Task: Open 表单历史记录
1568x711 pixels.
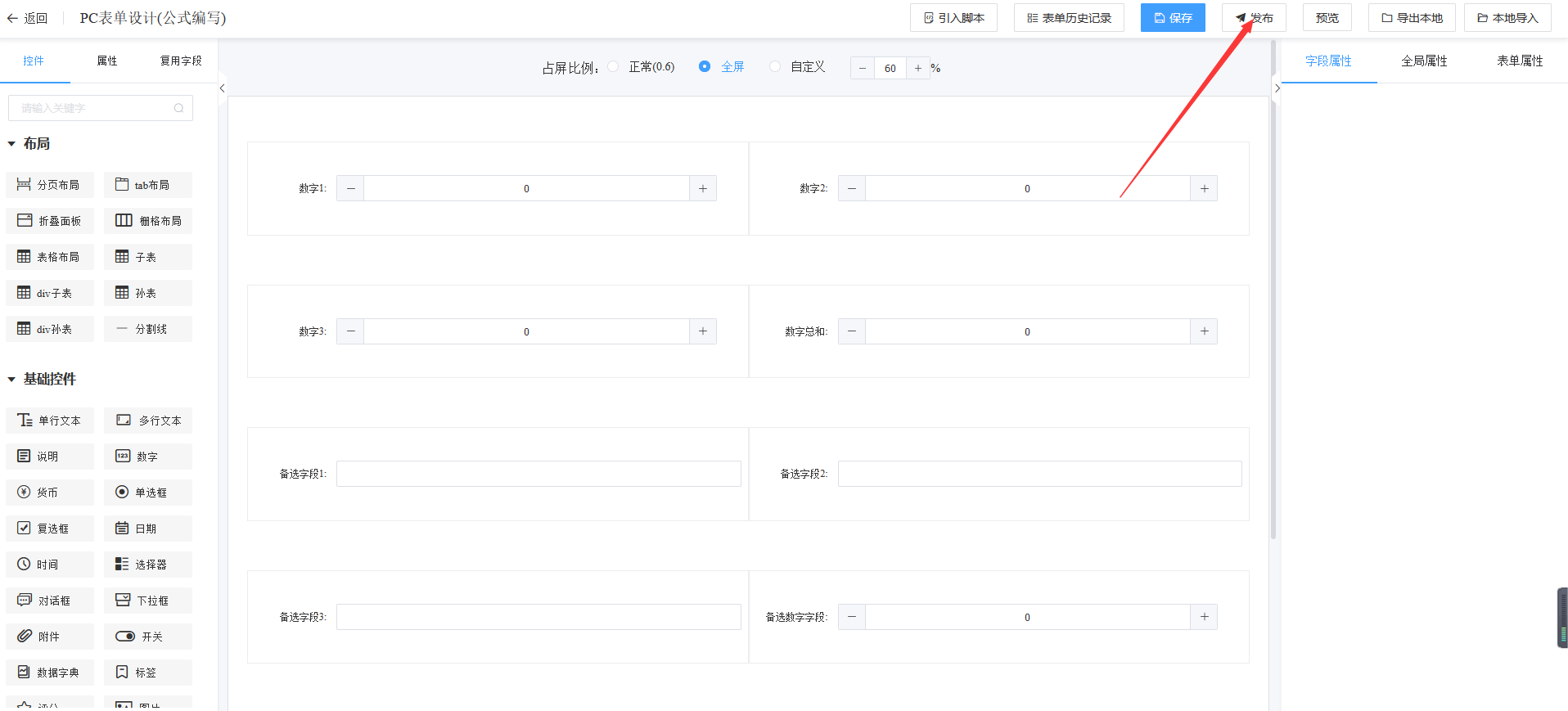Action: [1069, 18]
